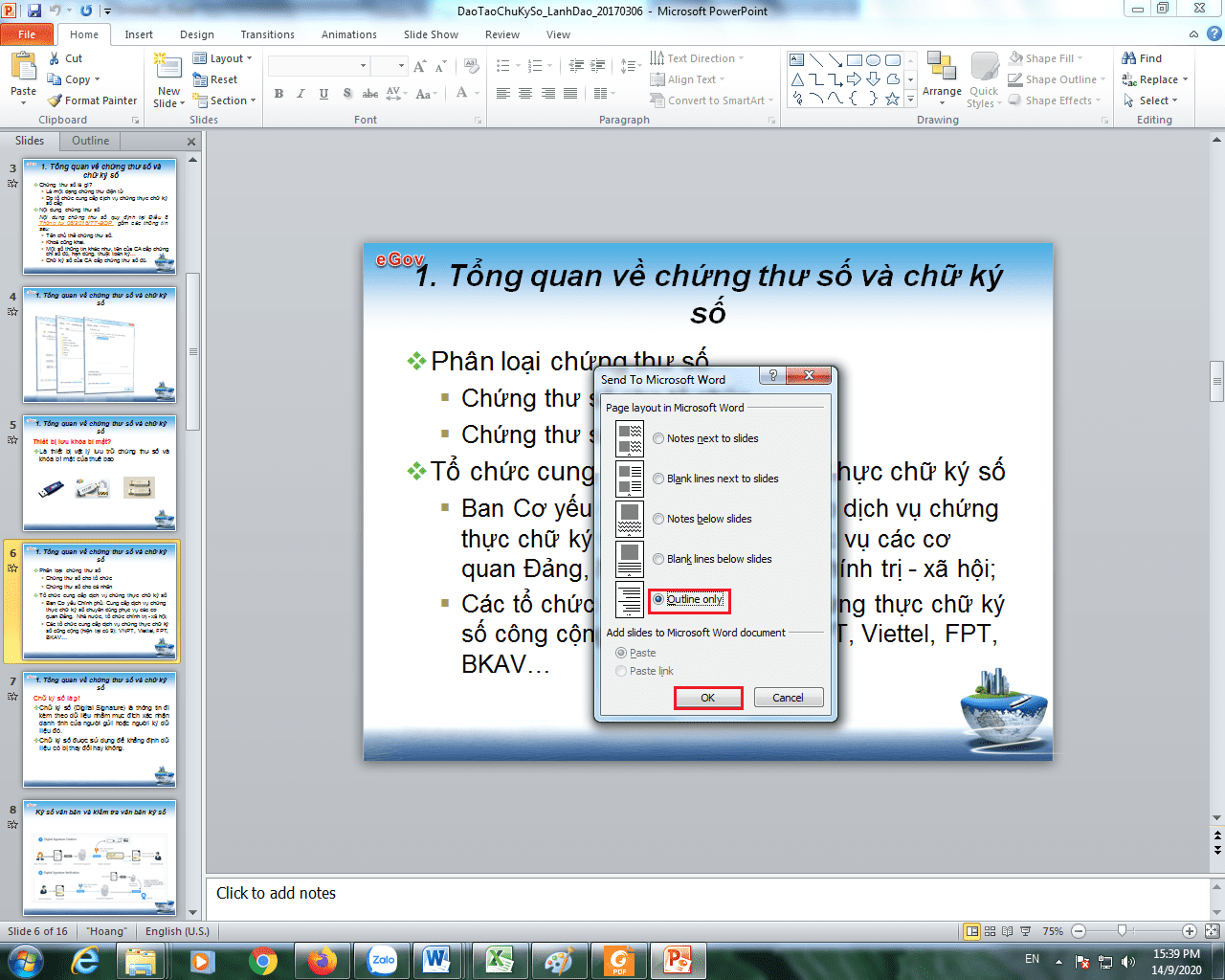The width and height of the screenshot is (1225, 980).
Task: Toggle italic text formatting
Action: click(x=300, y=94)
